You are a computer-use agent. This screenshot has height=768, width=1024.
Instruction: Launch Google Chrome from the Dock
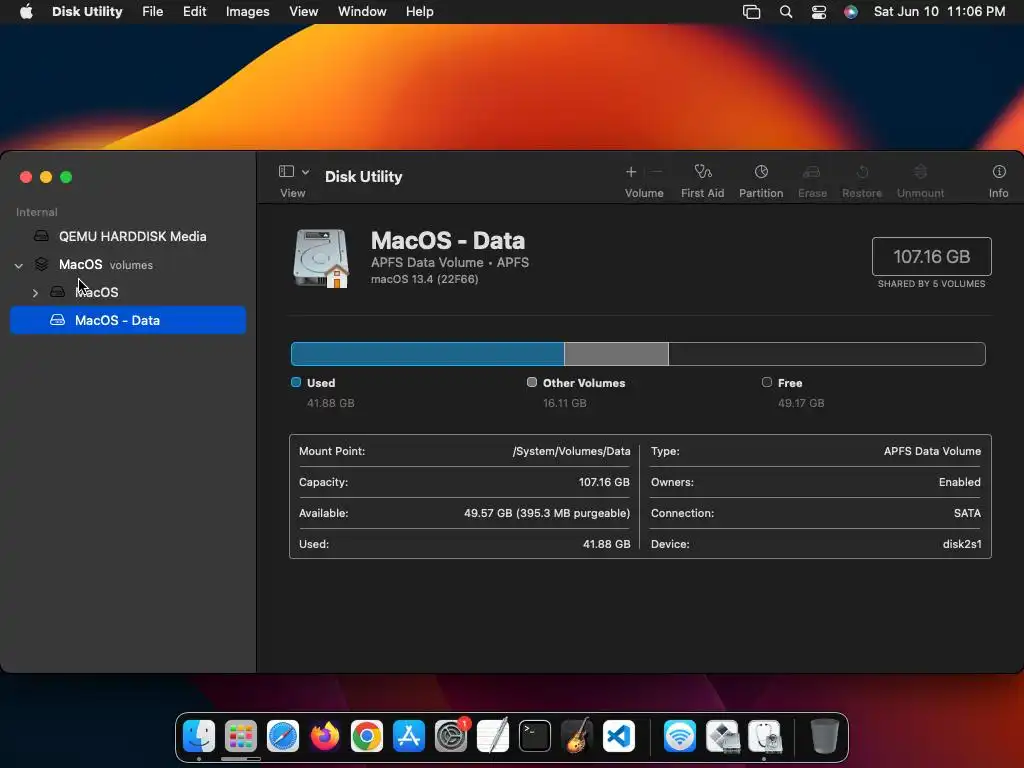tap(367, 737)
